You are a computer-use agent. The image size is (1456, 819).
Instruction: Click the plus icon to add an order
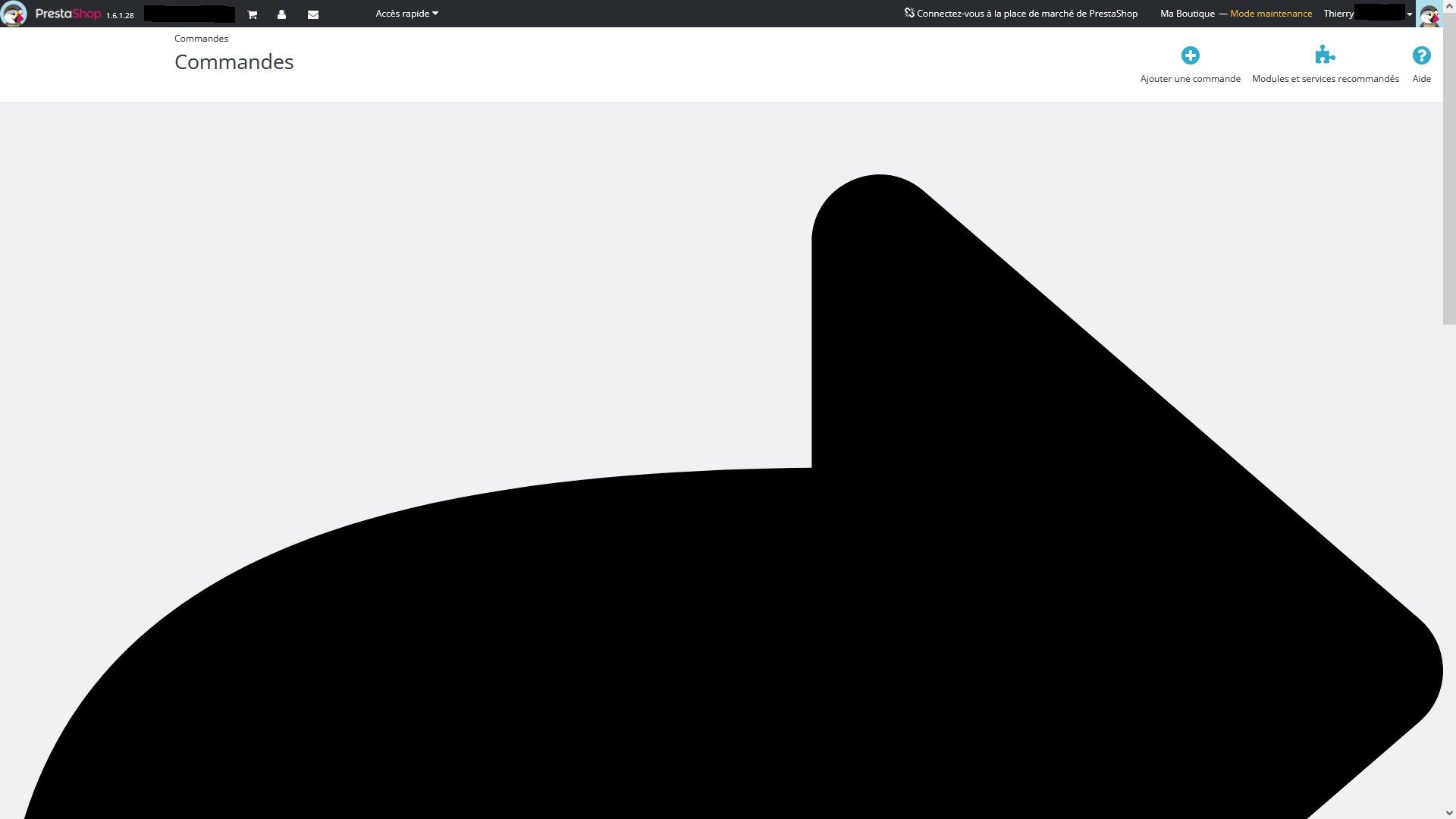(x=1190, y=55)
